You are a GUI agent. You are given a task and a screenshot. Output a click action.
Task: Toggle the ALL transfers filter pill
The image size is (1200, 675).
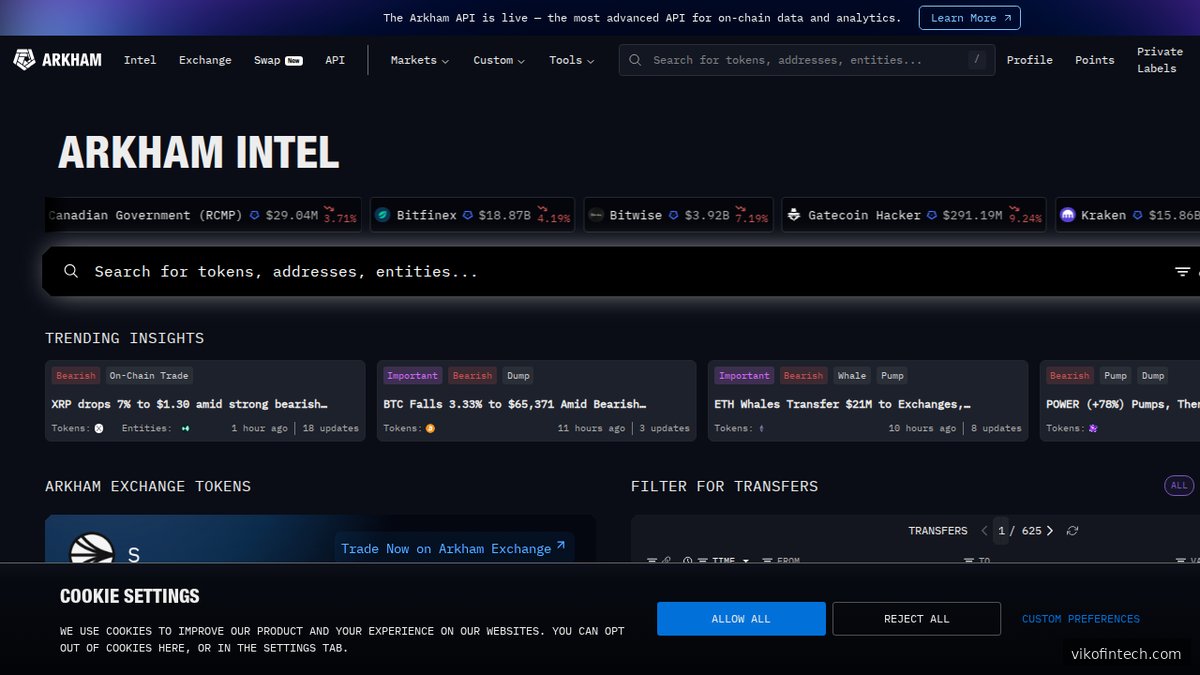click(1179, 486)
